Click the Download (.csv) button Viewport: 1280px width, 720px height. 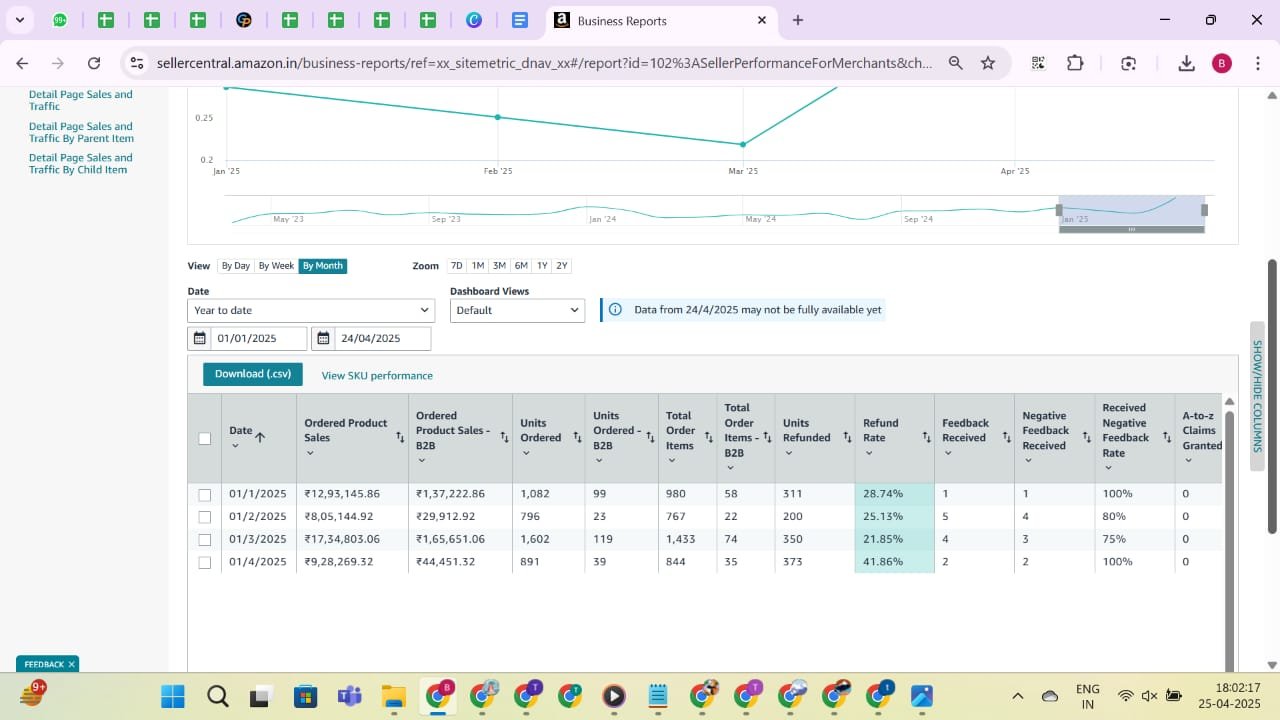coord(252,374)
